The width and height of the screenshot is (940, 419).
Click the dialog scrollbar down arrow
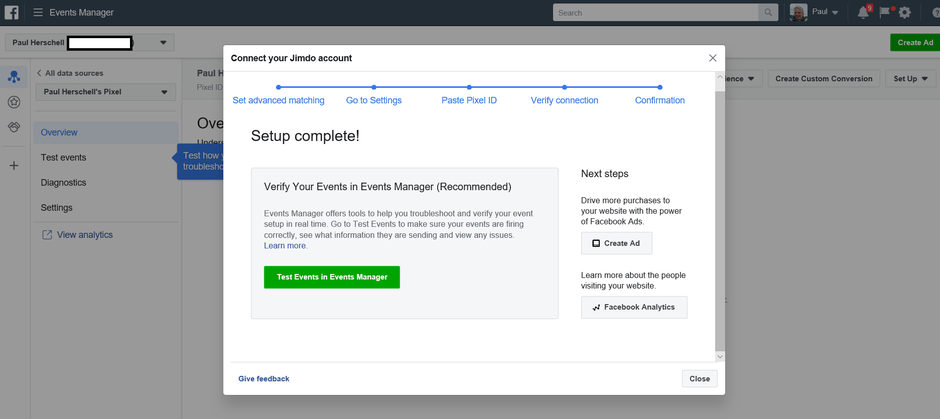720,357
